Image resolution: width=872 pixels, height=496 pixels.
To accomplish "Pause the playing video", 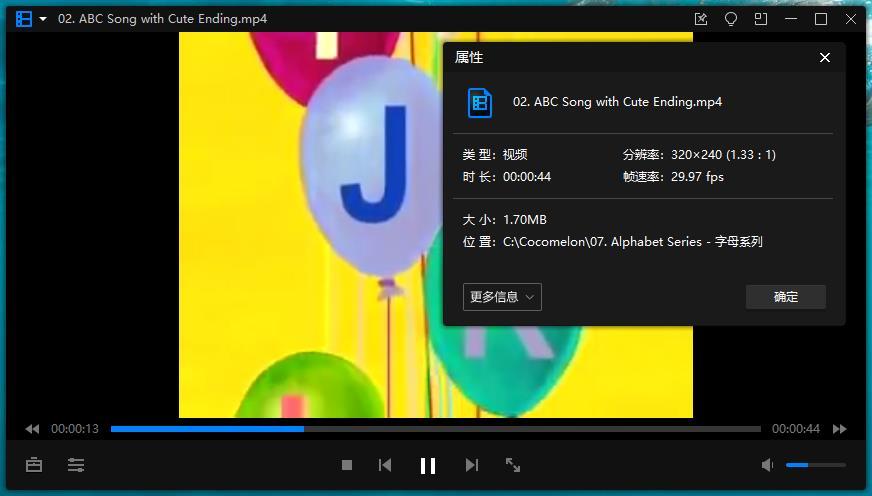I will [428, 465].
